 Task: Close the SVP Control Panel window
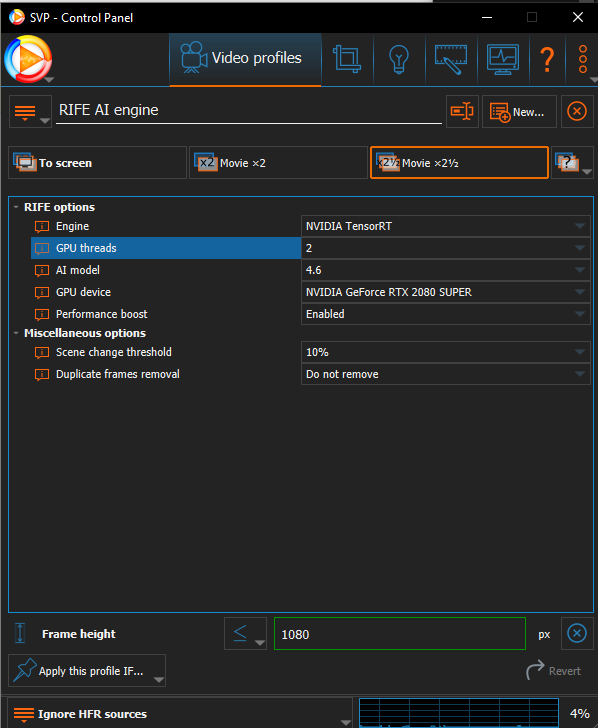pyautogui.click(x=578, y=17)
